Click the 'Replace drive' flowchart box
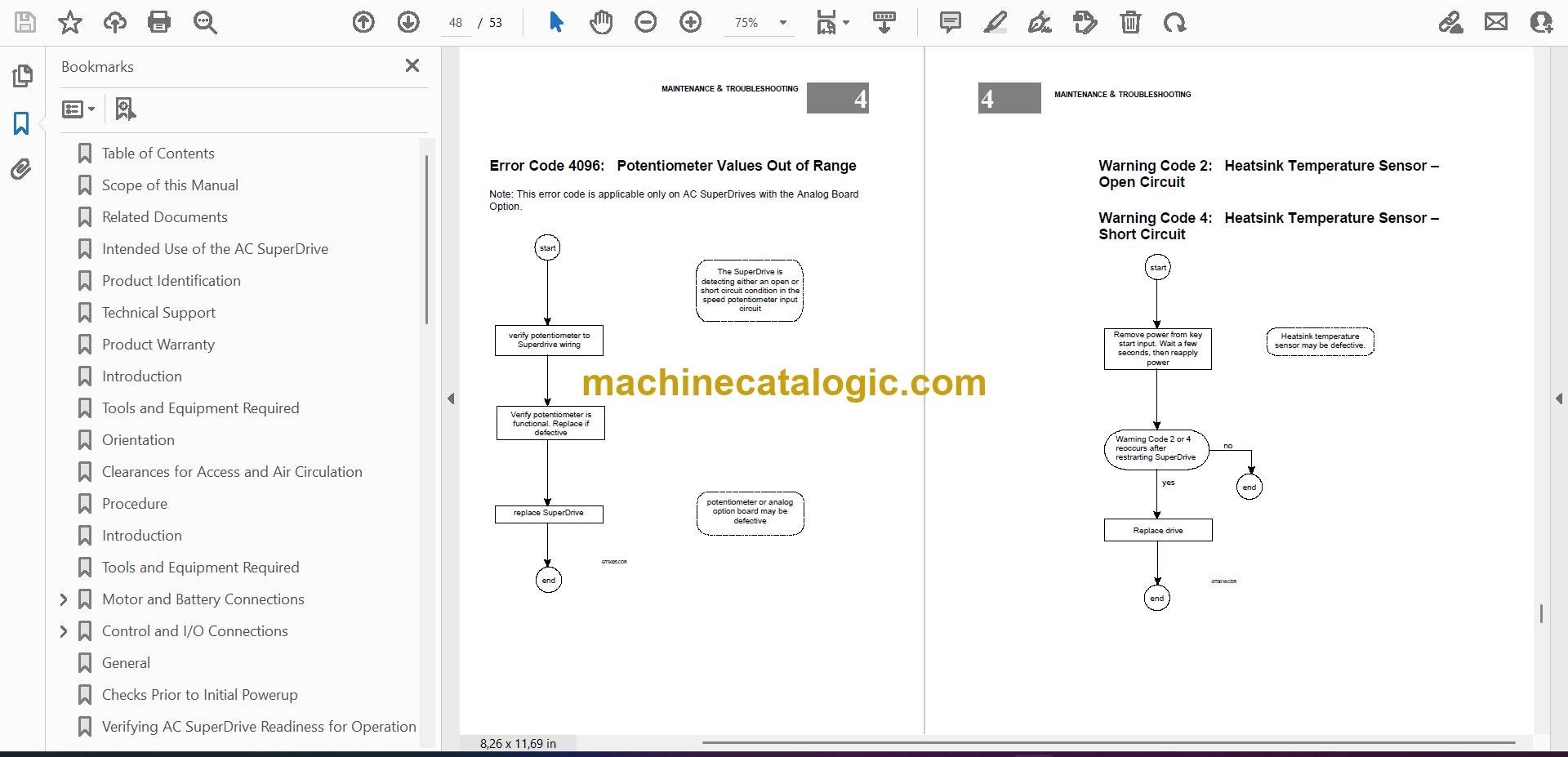 pyautogui.click(x=1158, y=531)
